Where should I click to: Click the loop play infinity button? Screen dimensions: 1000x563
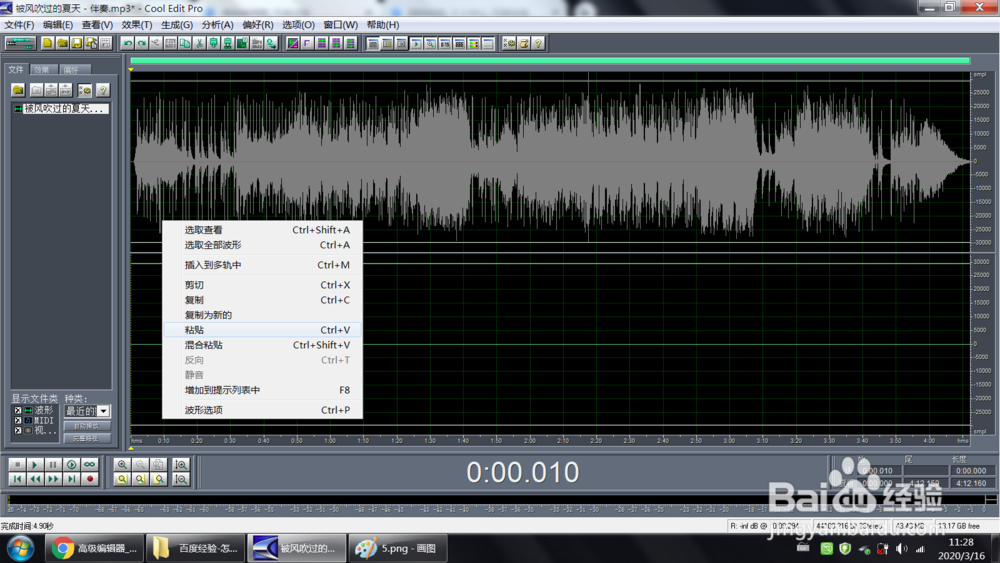[x=89, y=464]
